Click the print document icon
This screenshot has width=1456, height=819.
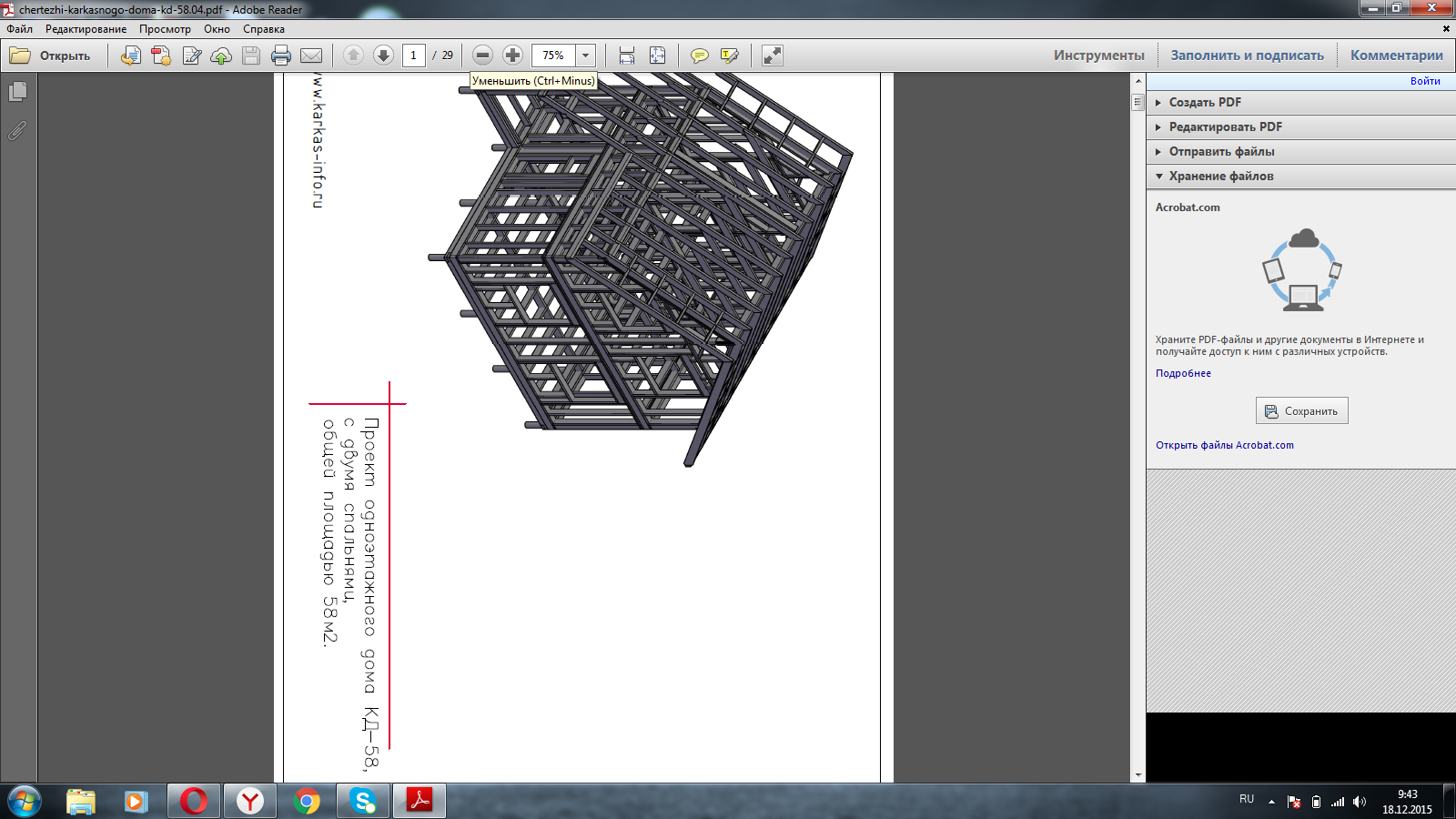281,56
